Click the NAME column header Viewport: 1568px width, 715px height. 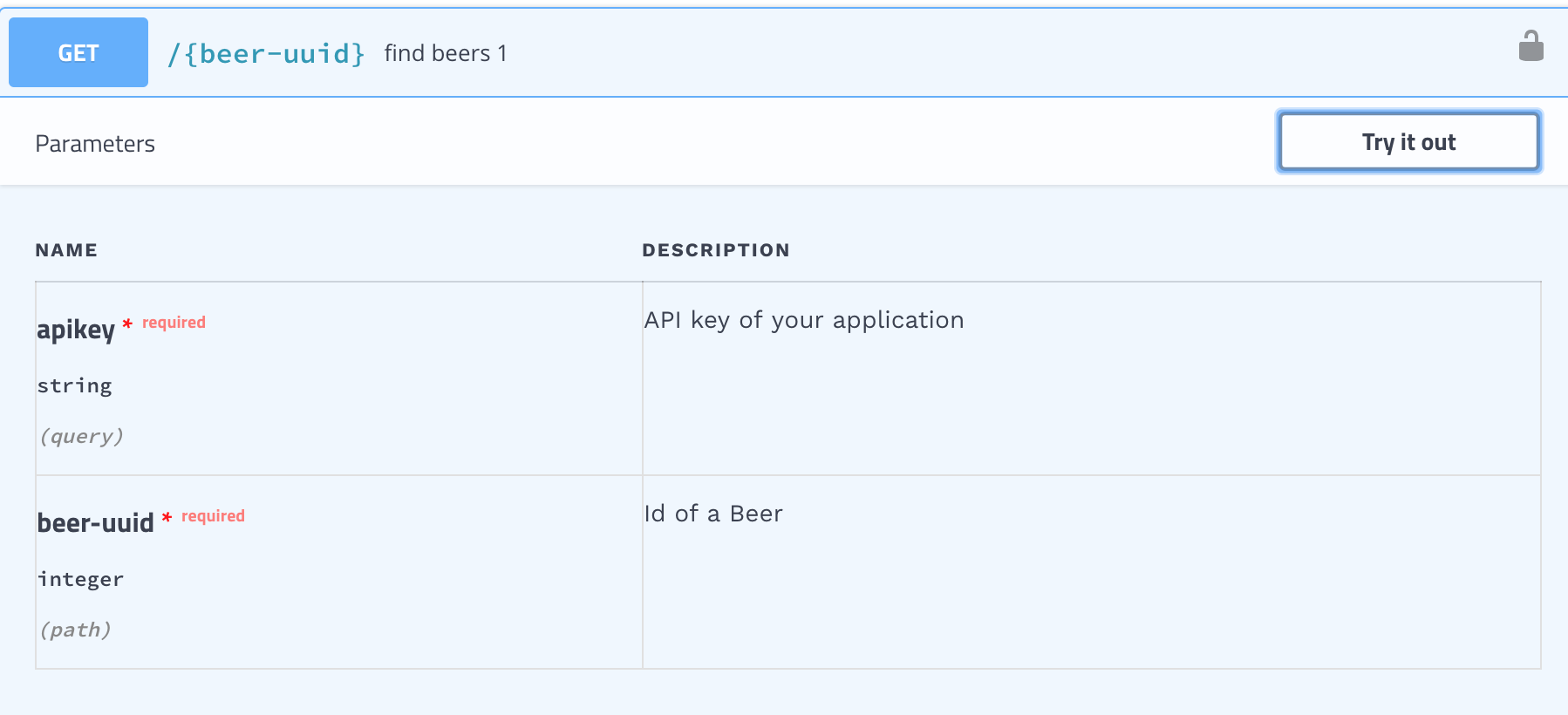[66, 250]
